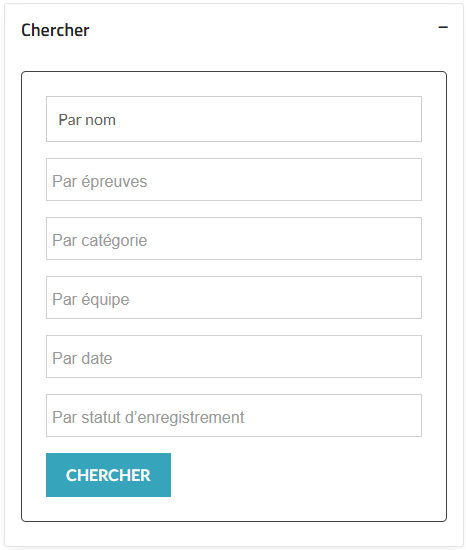Hide the search form using minus toggle
This screenshot has width=466, height=550.
click(x=443, y=27)
